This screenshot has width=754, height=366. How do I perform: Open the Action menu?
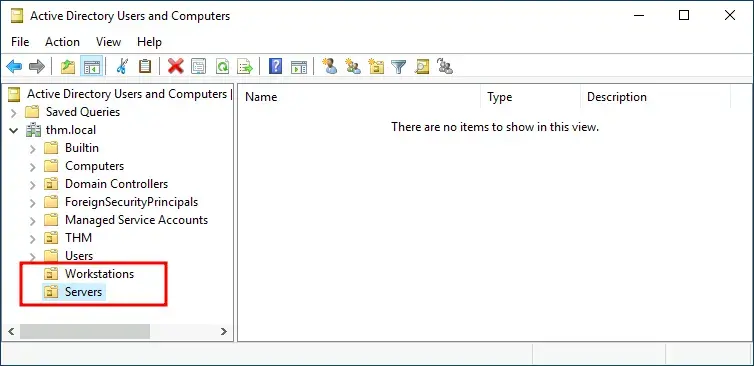point(63,42)
